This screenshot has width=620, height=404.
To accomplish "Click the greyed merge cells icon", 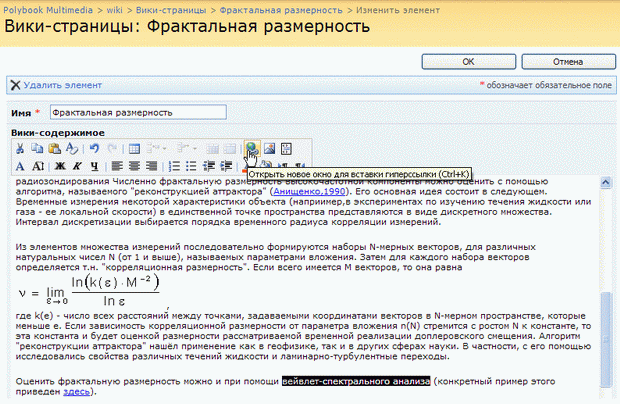I will coord(230,149).
